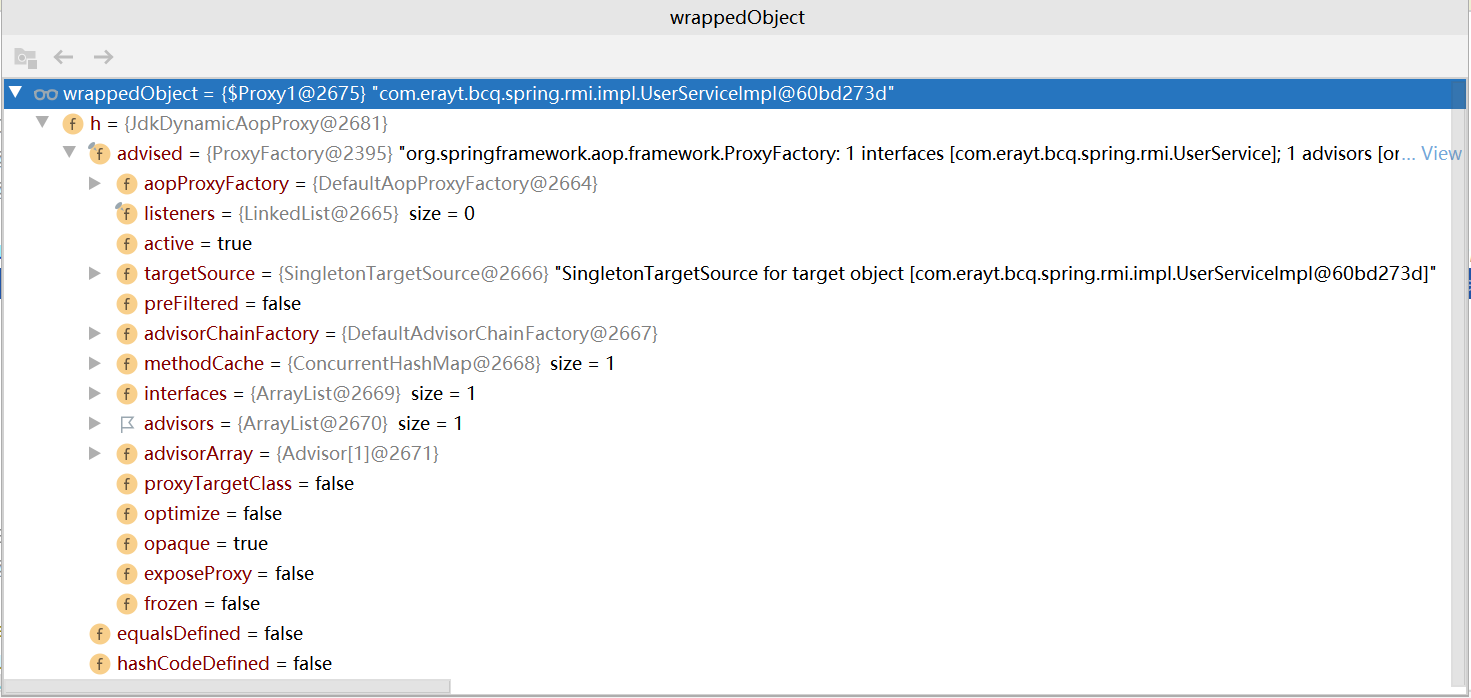Viewport: 1471px width, 698px height.
Task: Click the horizontal scrollbar at the bottom
Action: pos(227,688)
